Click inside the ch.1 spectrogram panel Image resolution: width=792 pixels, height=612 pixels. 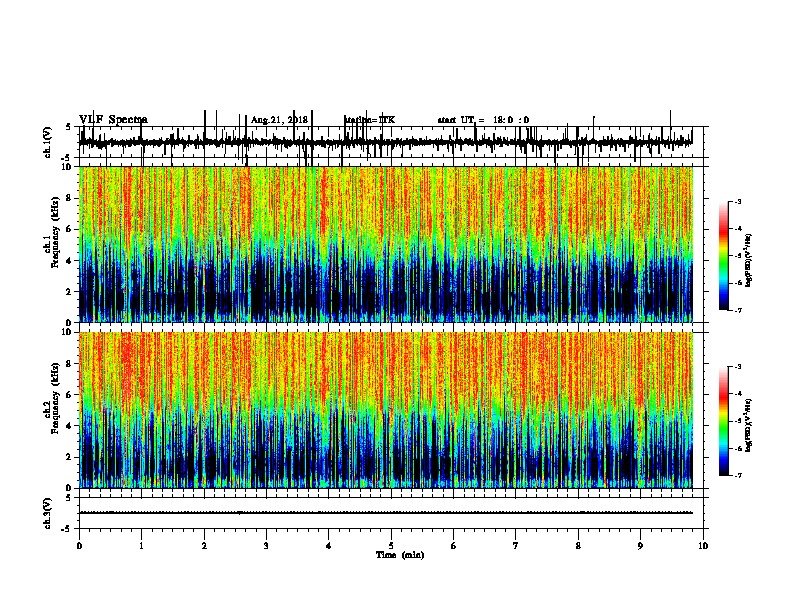coord(386,244)
